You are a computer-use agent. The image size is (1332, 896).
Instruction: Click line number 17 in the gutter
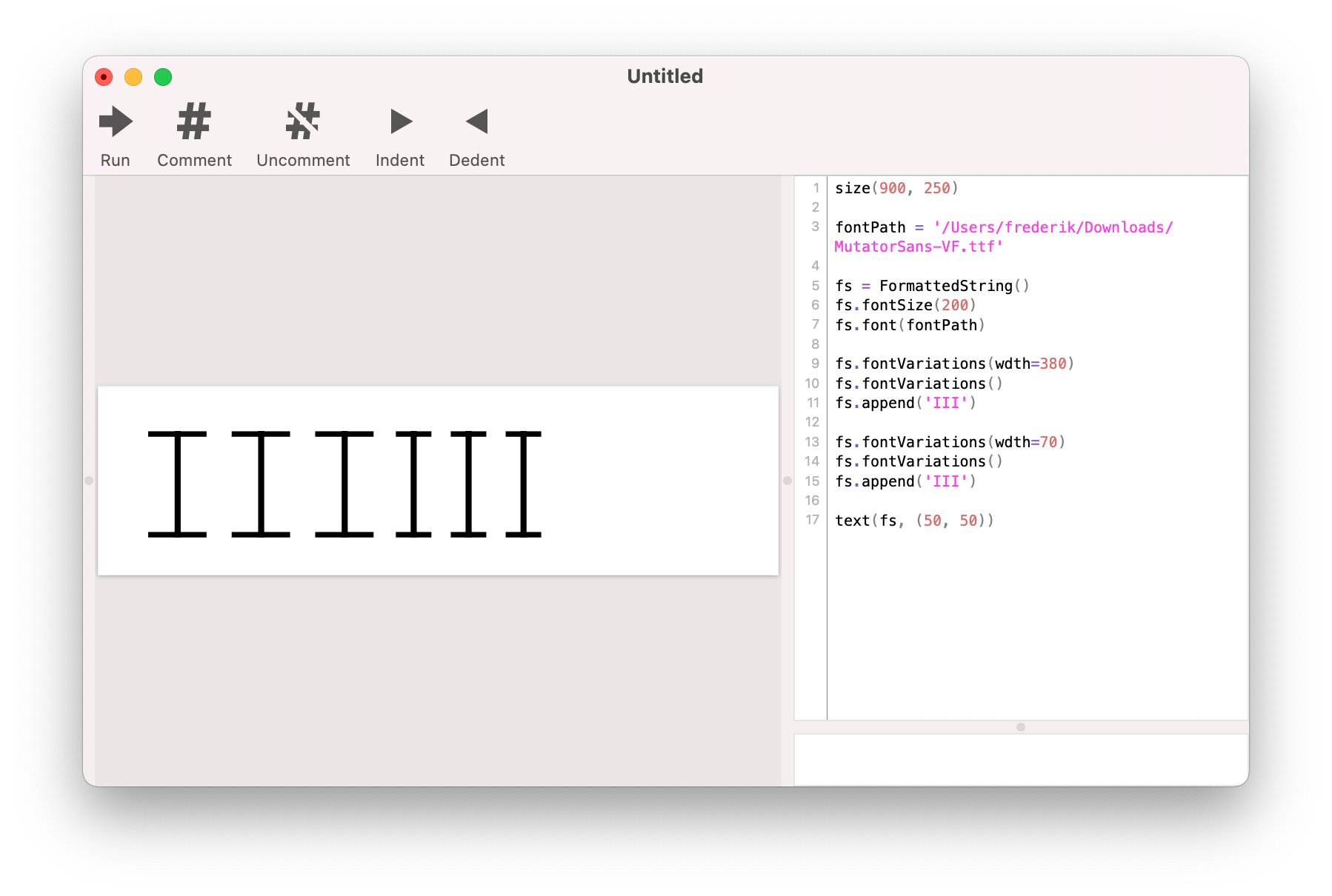pos(812,520)
